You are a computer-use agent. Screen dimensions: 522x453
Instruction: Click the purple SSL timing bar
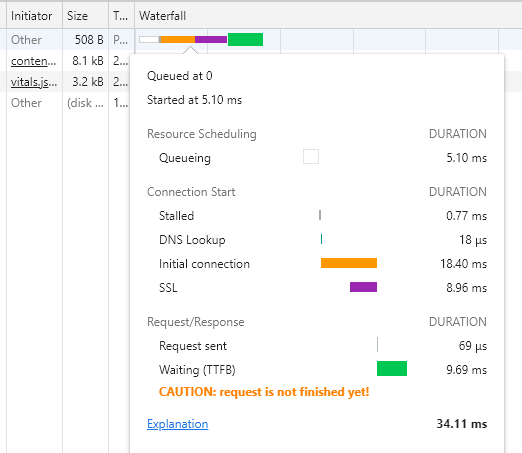[x=363, y=287]
